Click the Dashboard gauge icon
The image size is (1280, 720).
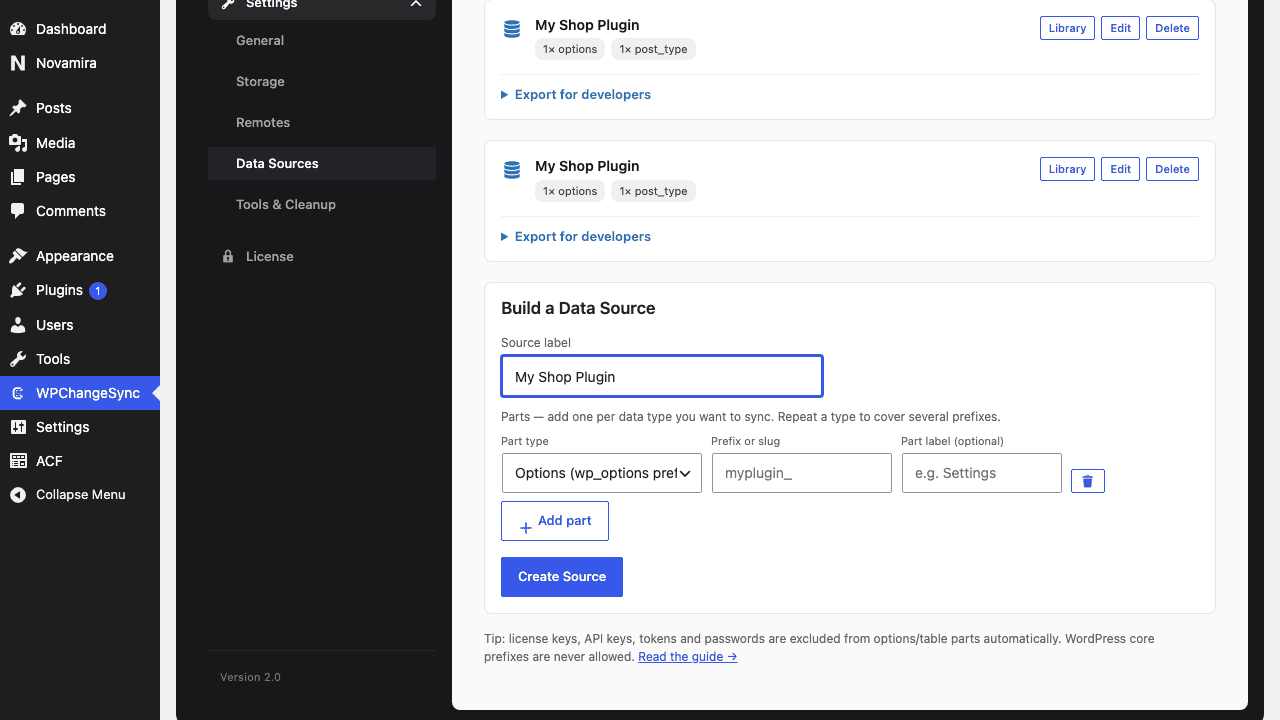click(18, 29)
